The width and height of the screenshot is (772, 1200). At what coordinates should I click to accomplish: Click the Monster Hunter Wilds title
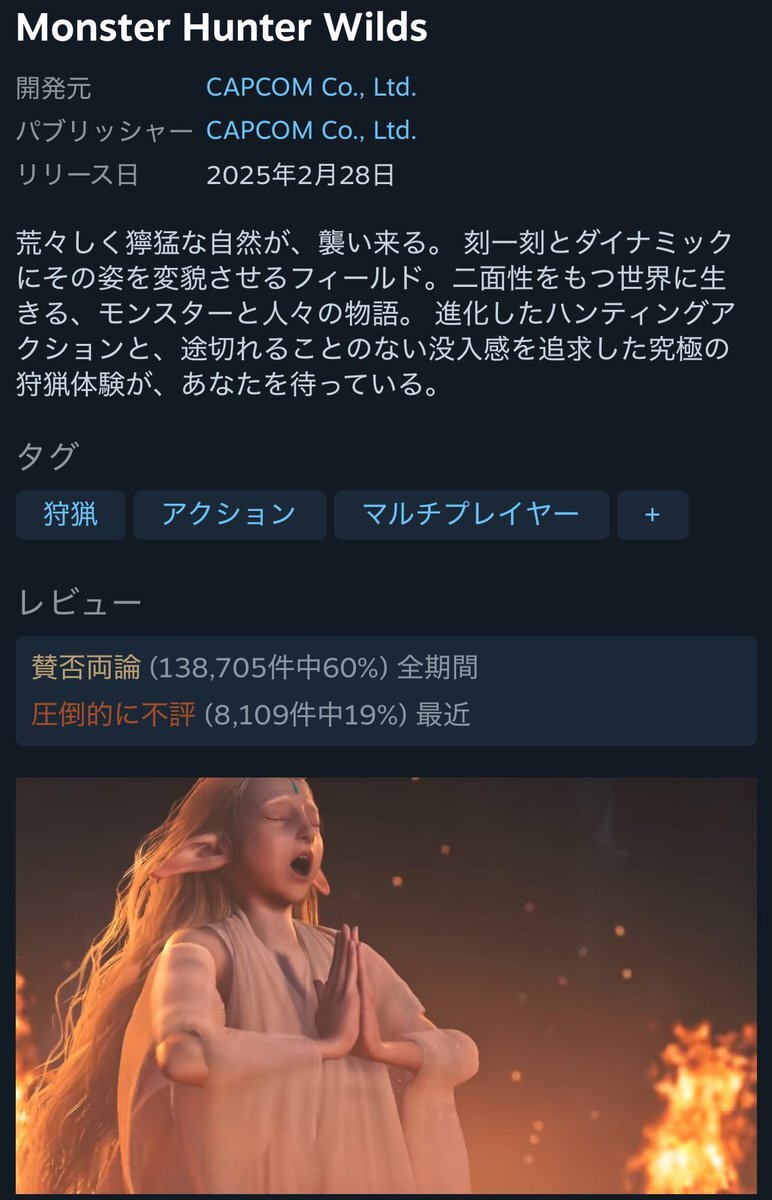[222, 28]
